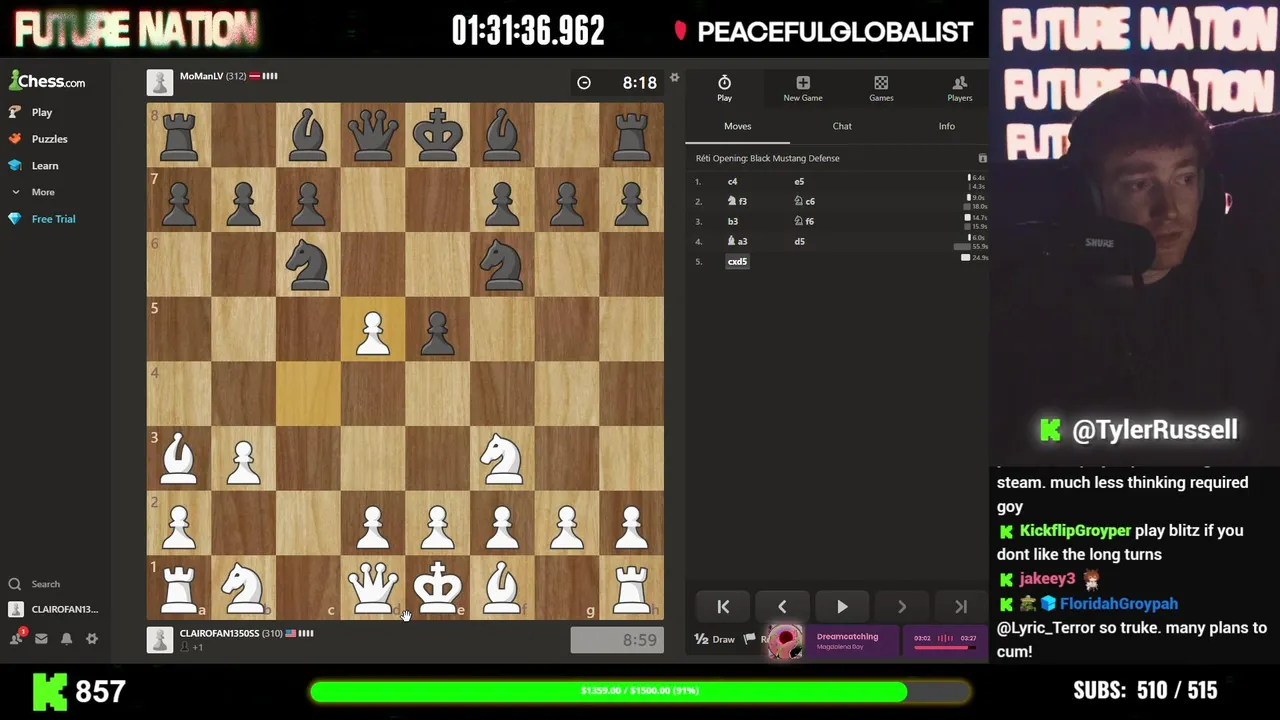1280x720 pixels.
Task: Click the Free Trial diamond link
Action: click(42, 219)
